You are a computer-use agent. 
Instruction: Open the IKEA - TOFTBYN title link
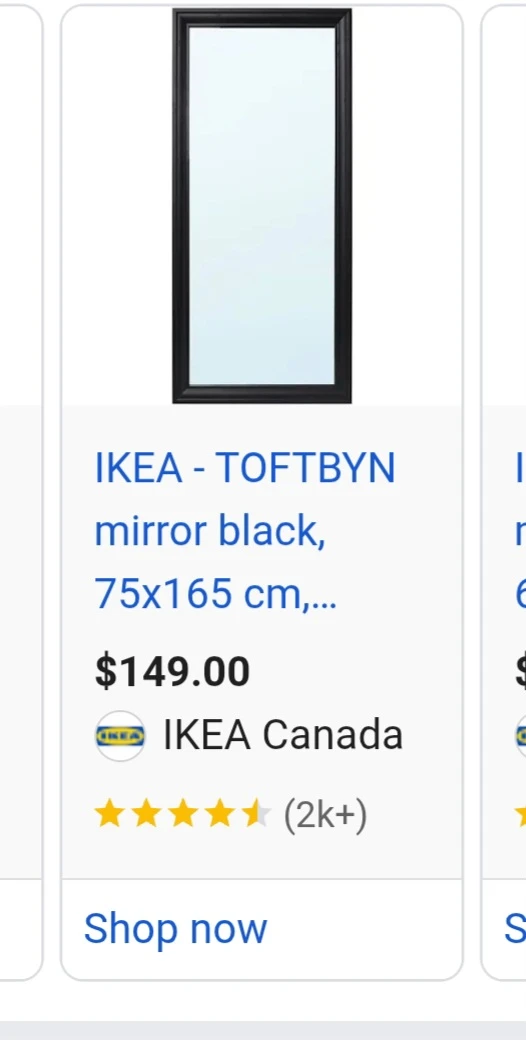(x=245, y=467)
